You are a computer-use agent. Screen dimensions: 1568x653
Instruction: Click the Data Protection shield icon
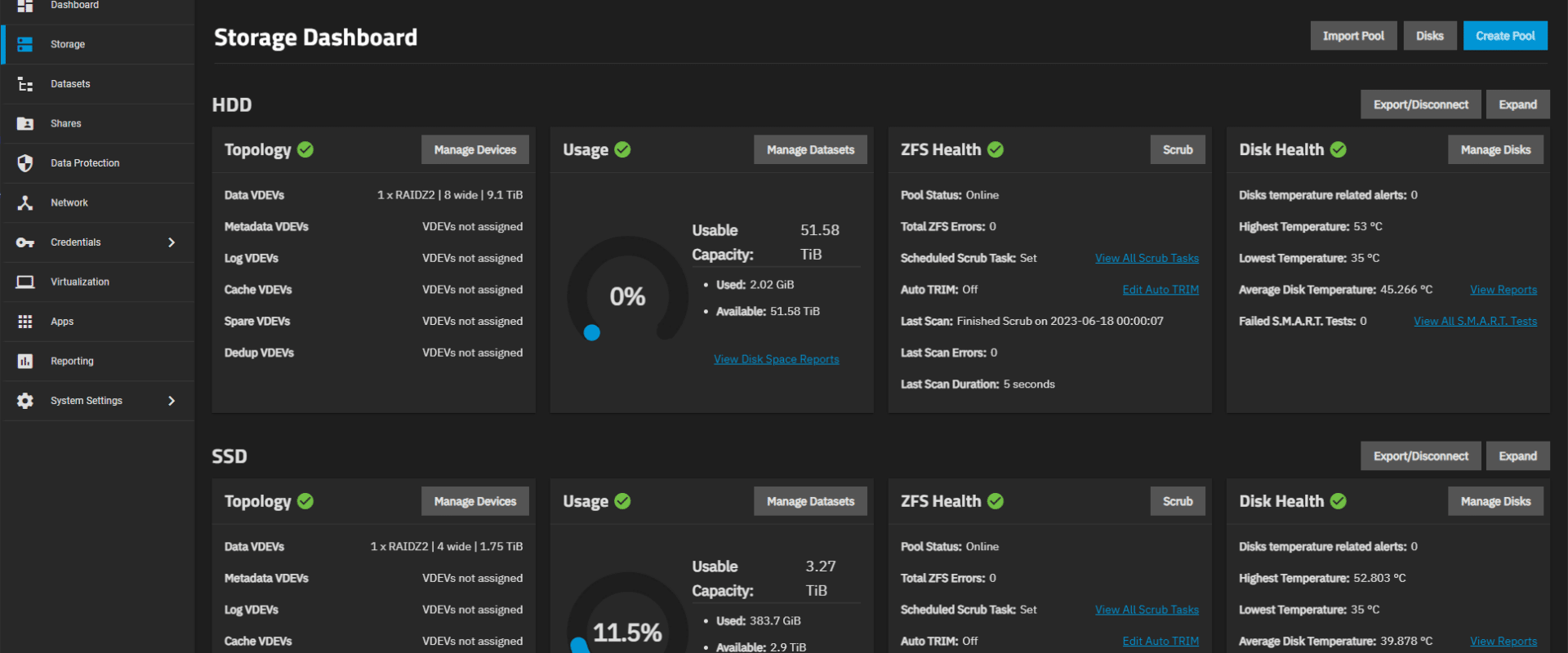pyautogui.click(x=25, y=163)
